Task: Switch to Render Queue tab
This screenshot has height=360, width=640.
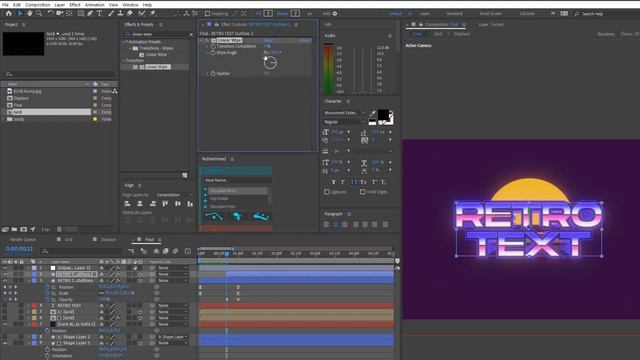Action: pos(23,240)
